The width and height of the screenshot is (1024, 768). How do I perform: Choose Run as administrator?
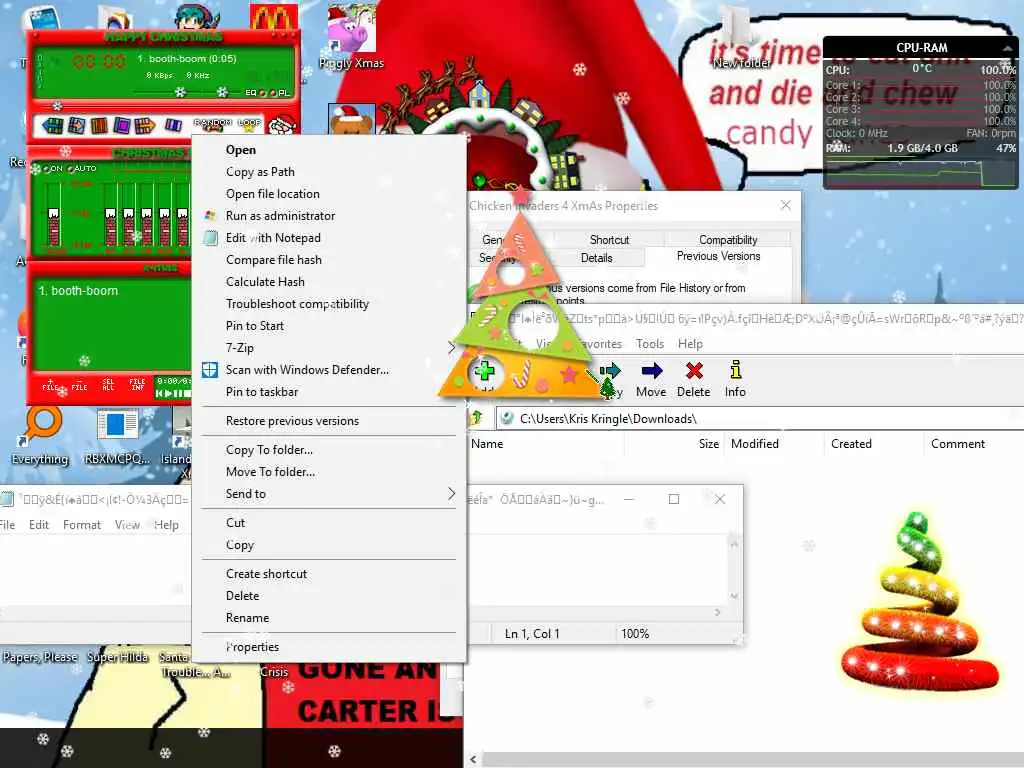coord(328,216)
